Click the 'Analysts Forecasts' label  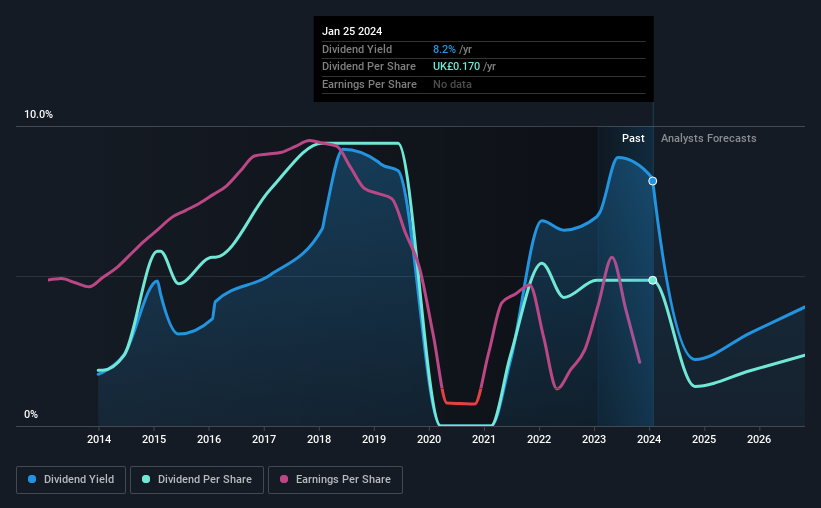708,138
